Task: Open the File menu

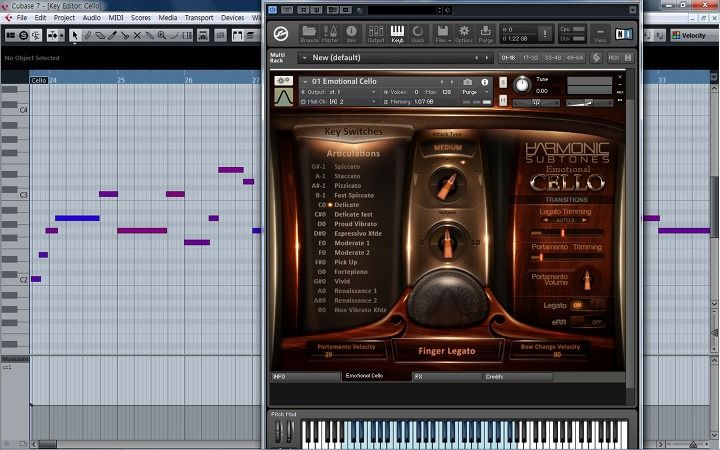Action: tap(22, 17)
